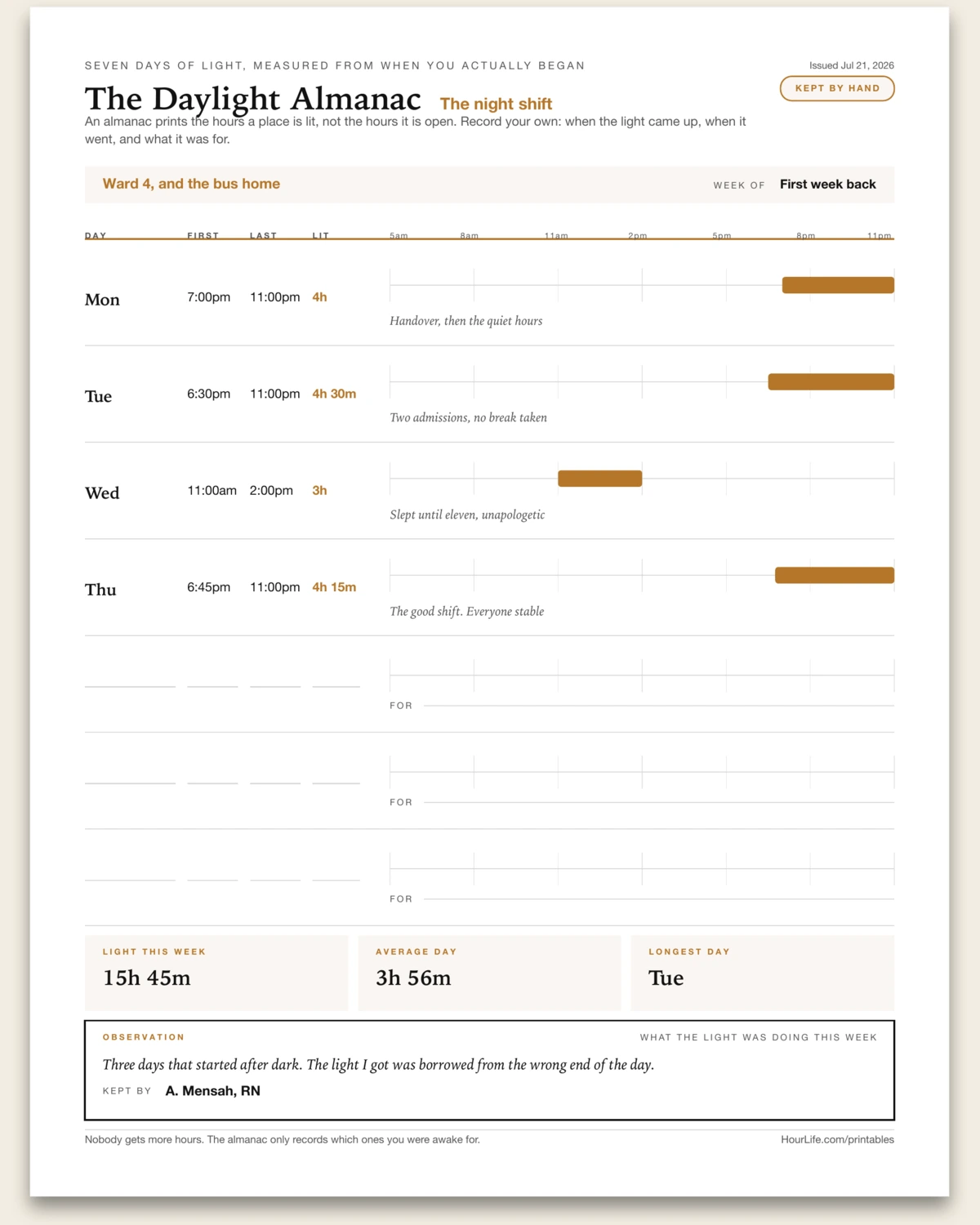The height and width of the screenshot is (1225, 980).
Task: Click the KEPT BY HAND badge
Action: click(837, 88)
